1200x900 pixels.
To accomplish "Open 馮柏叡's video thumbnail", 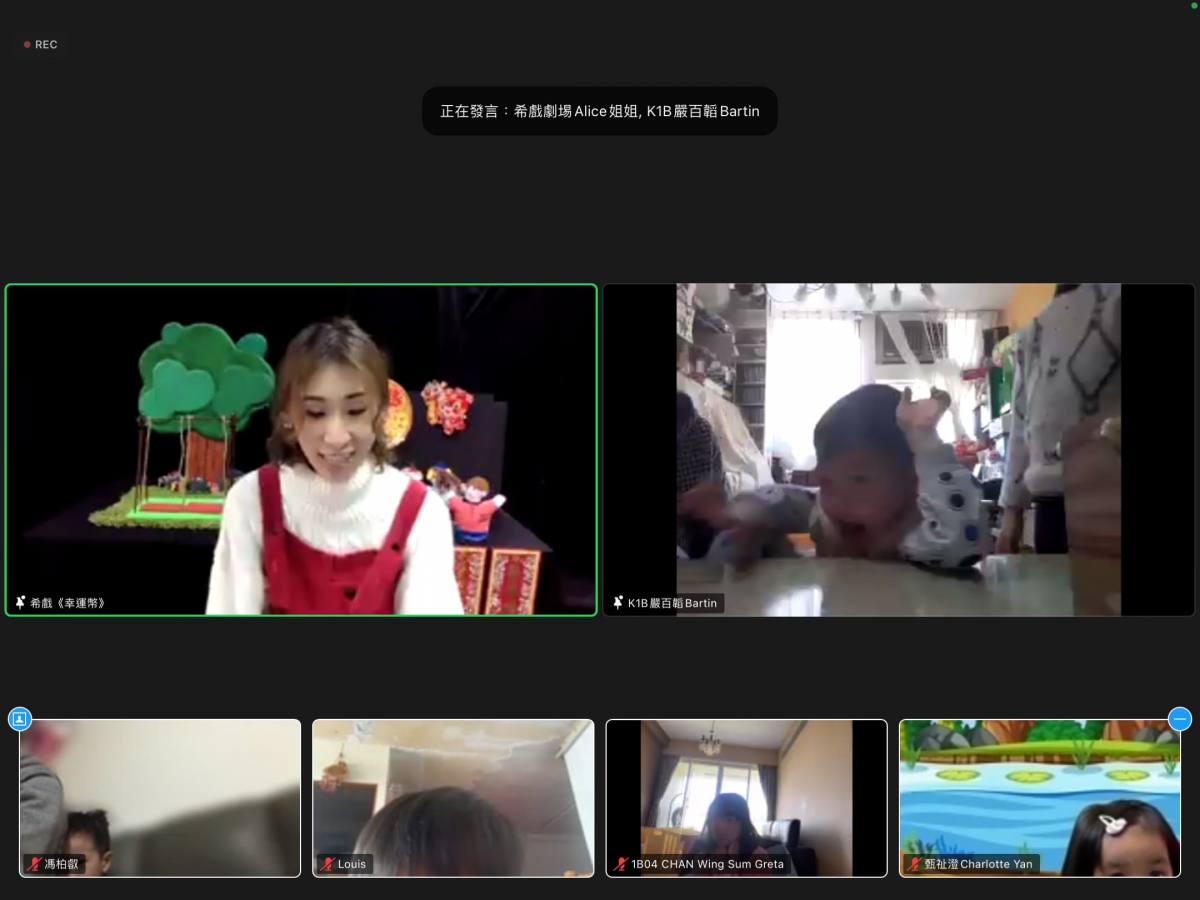I will click(160, 798).
